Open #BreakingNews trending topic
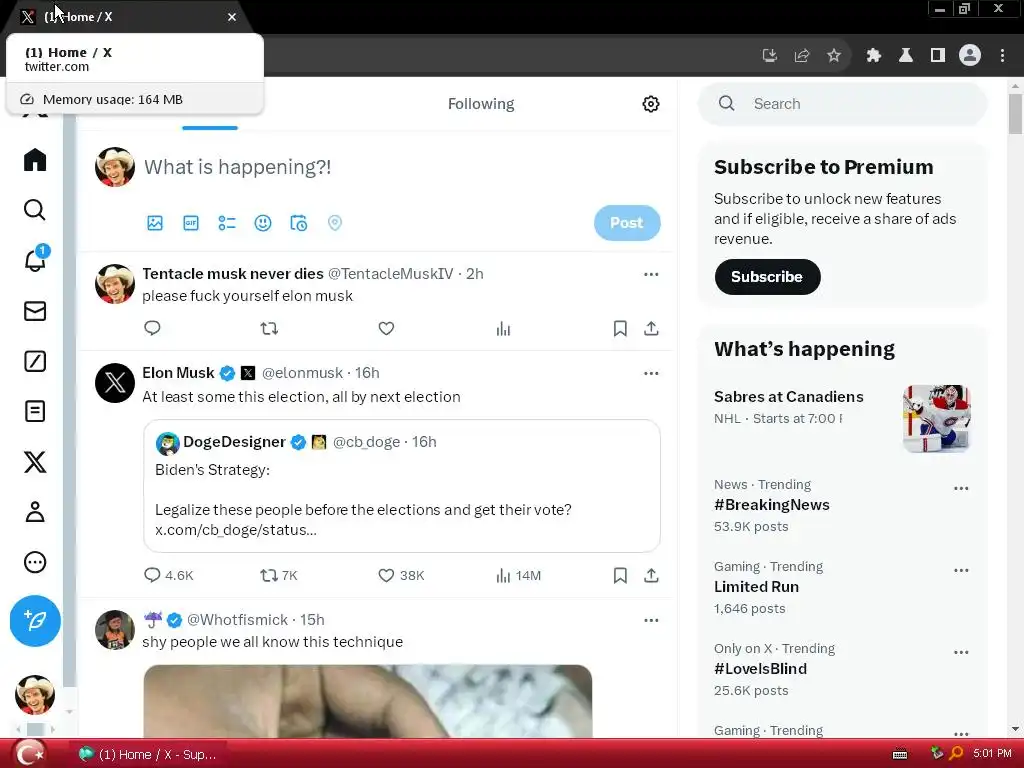 [x=771, y=505]
